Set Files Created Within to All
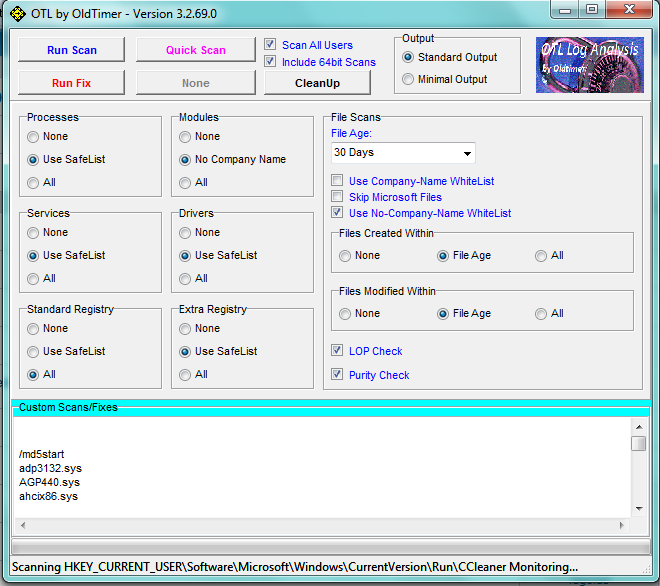 pos(541,256)
